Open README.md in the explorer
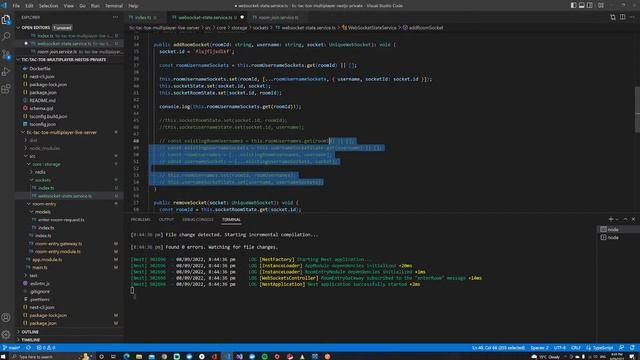The height and width of the screenshot is (360, 640). [42, 100]
